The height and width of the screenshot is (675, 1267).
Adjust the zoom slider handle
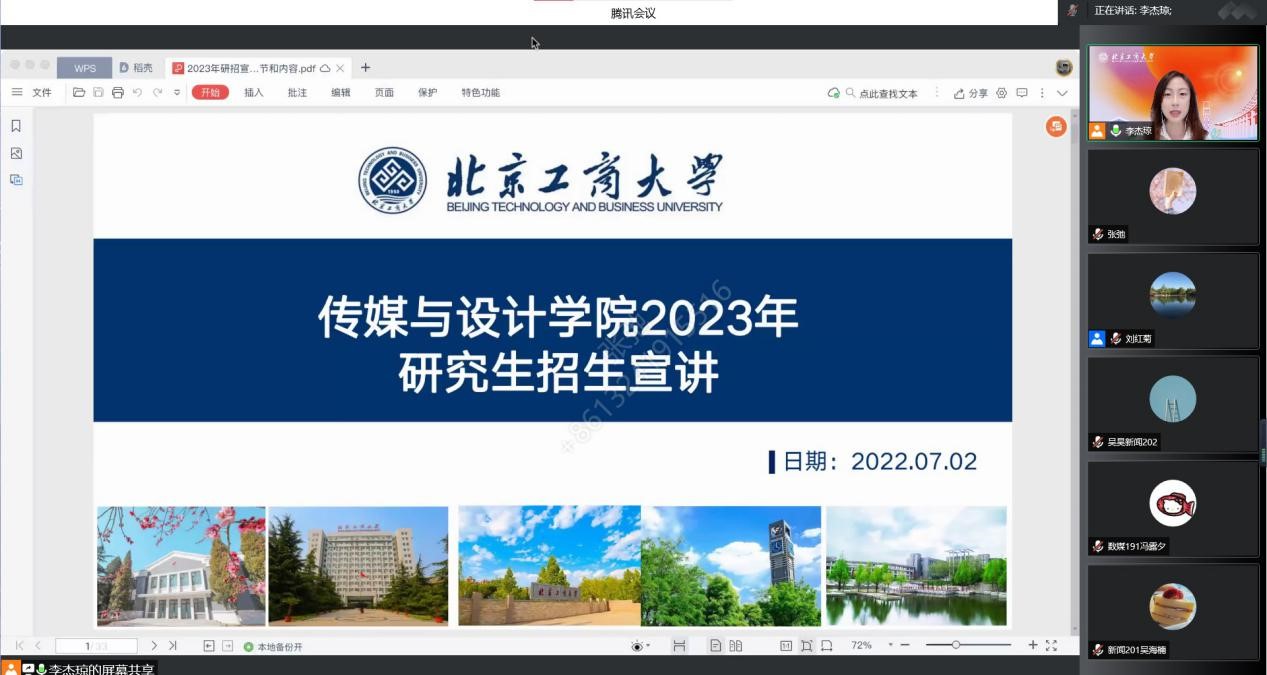coord(956,645)
